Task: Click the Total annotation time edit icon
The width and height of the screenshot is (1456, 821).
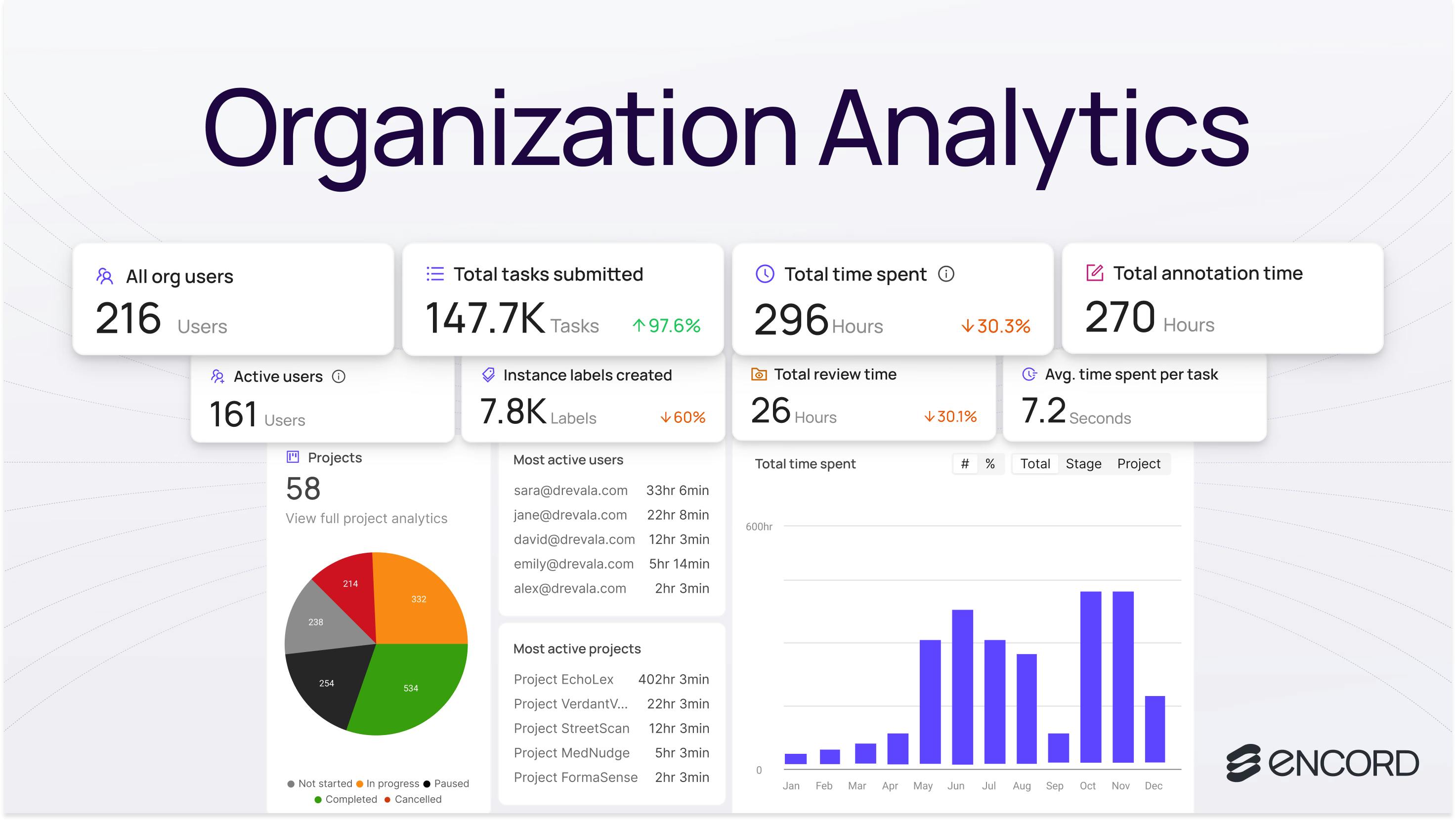Action: click(1094, 273)
